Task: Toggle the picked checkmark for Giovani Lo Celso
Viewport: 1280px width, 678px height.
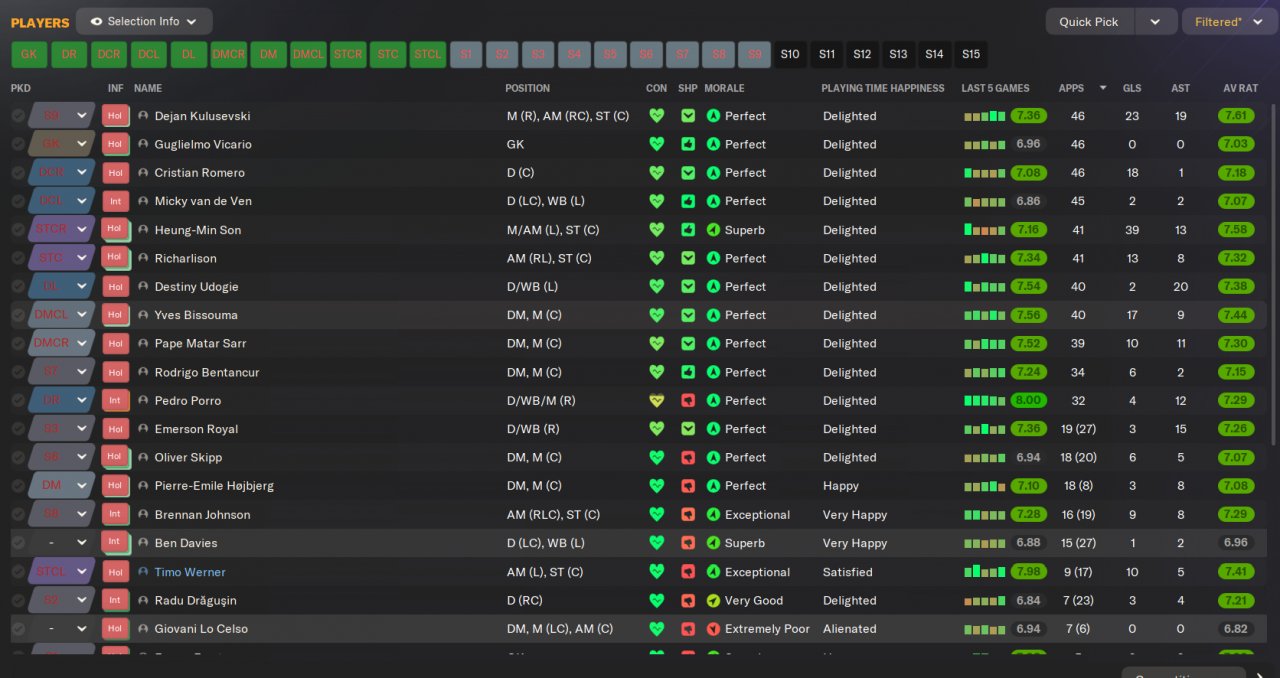Action: [x=18, y=629]
